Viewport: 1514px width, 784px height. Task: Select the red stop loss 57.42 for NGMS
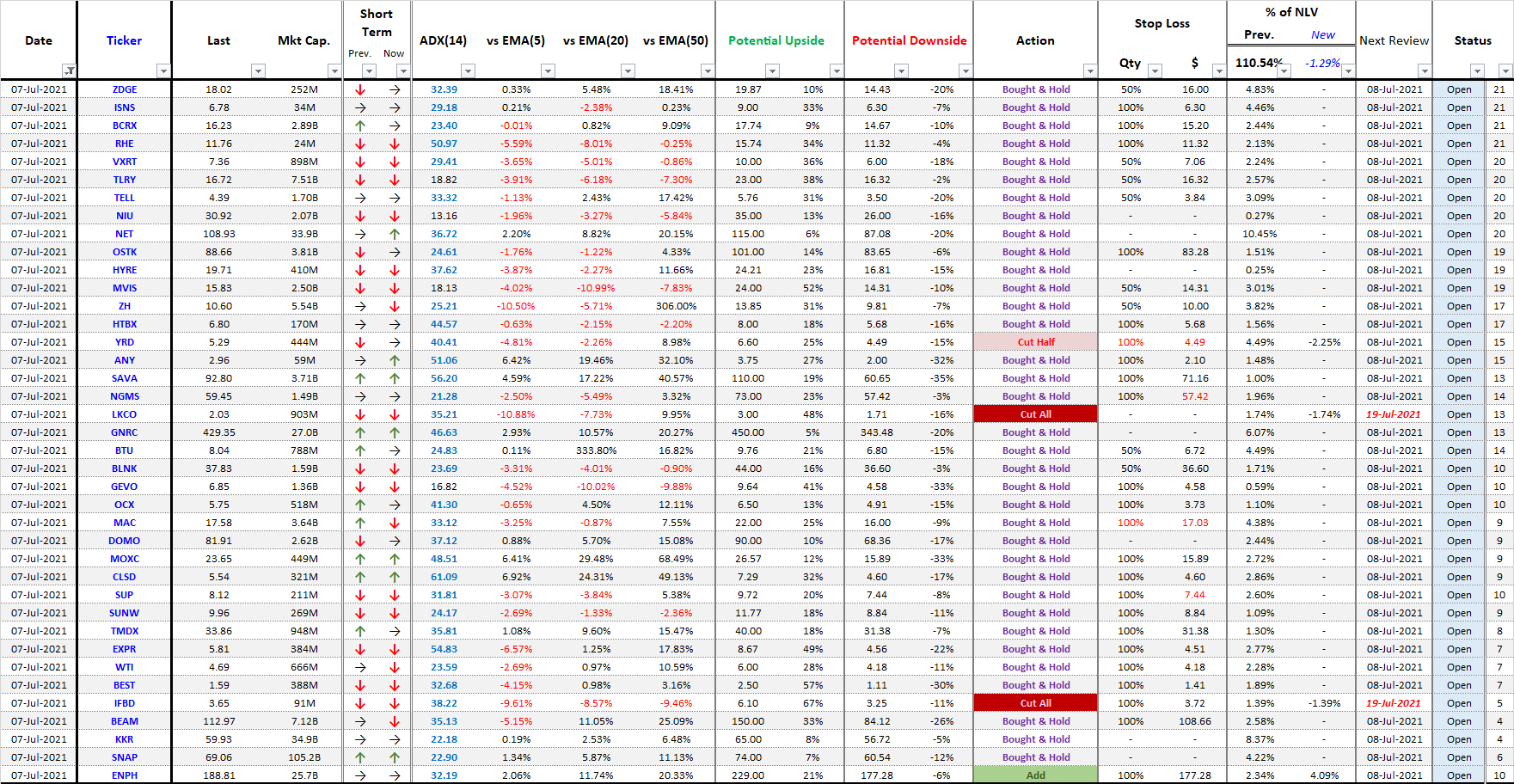1194,396
